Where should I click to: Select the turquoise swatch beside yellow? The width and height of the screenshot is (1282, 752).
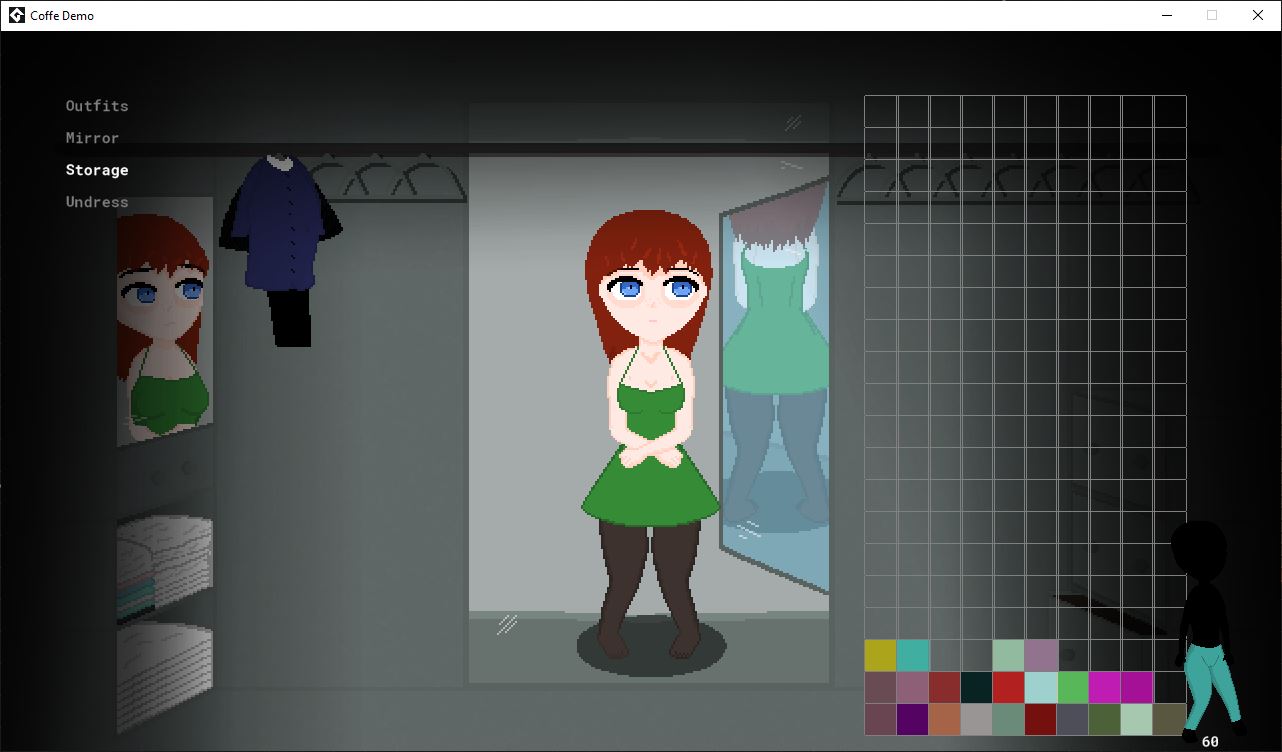coord(912,655)
